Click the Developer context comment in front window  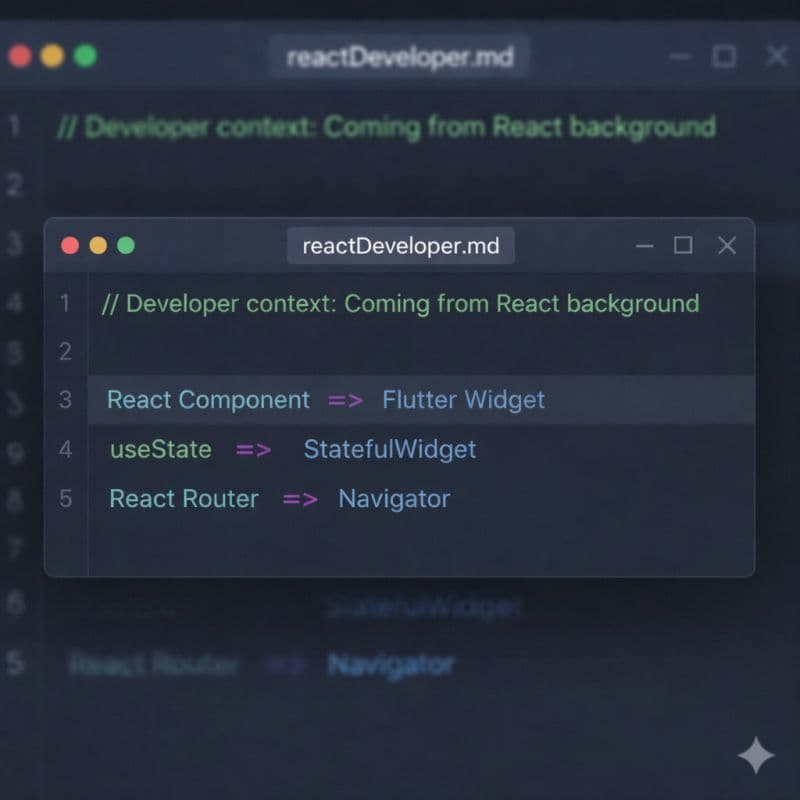pyautogui.click(x=401, y=304)
